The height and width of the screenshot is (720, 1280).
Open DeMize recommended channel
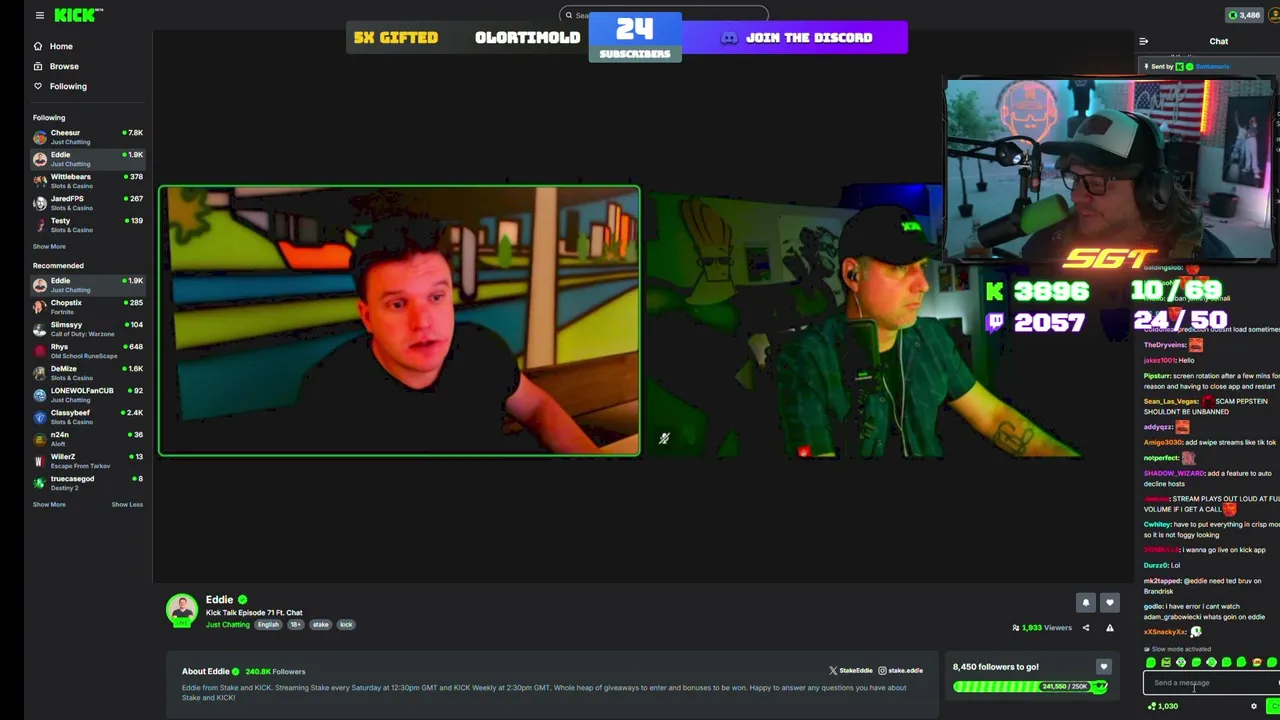(x=88, y=373)
